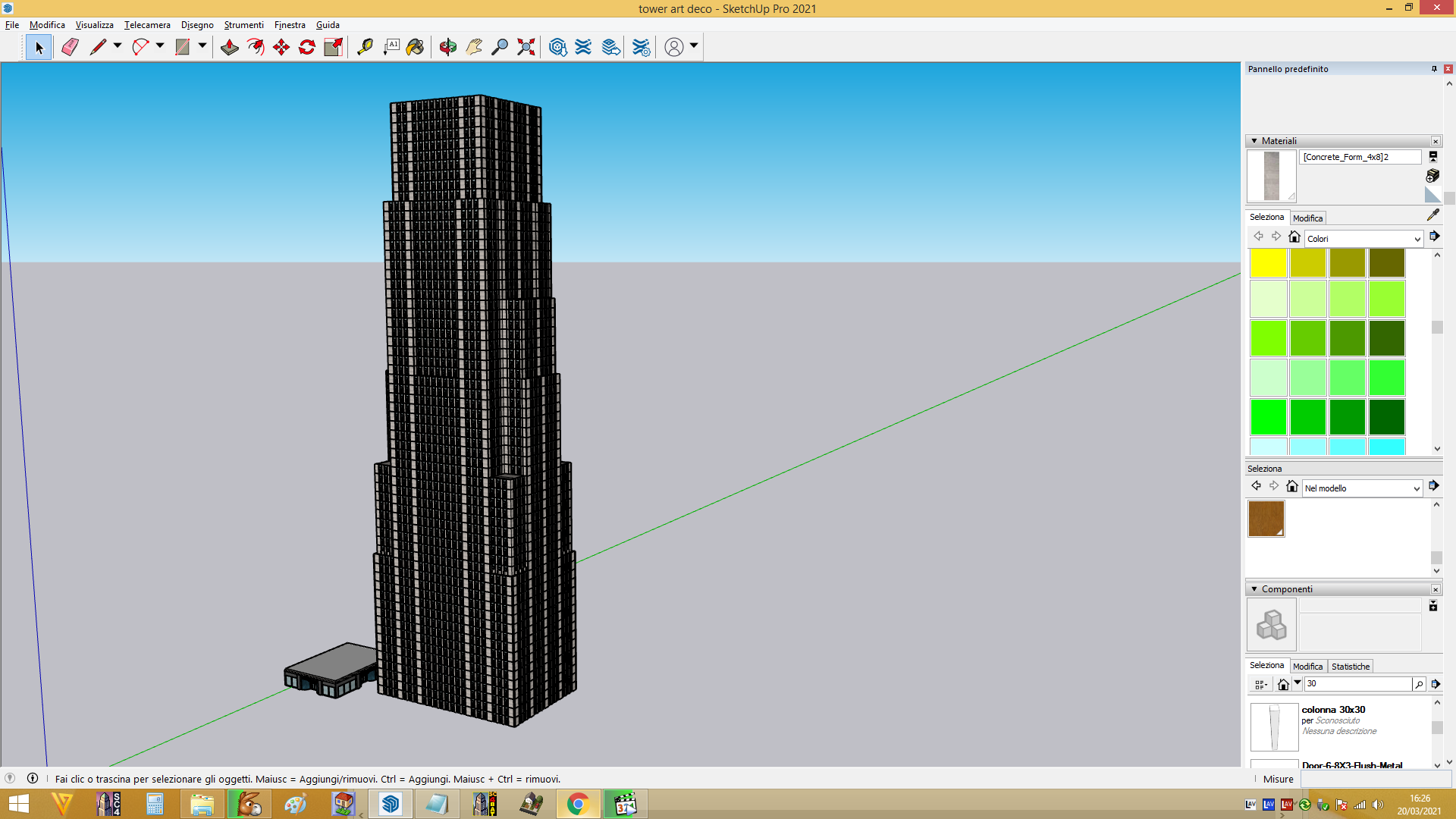Click the components search magnifier button
Screen dimensions: 1456x819
tap(1419, 684)
